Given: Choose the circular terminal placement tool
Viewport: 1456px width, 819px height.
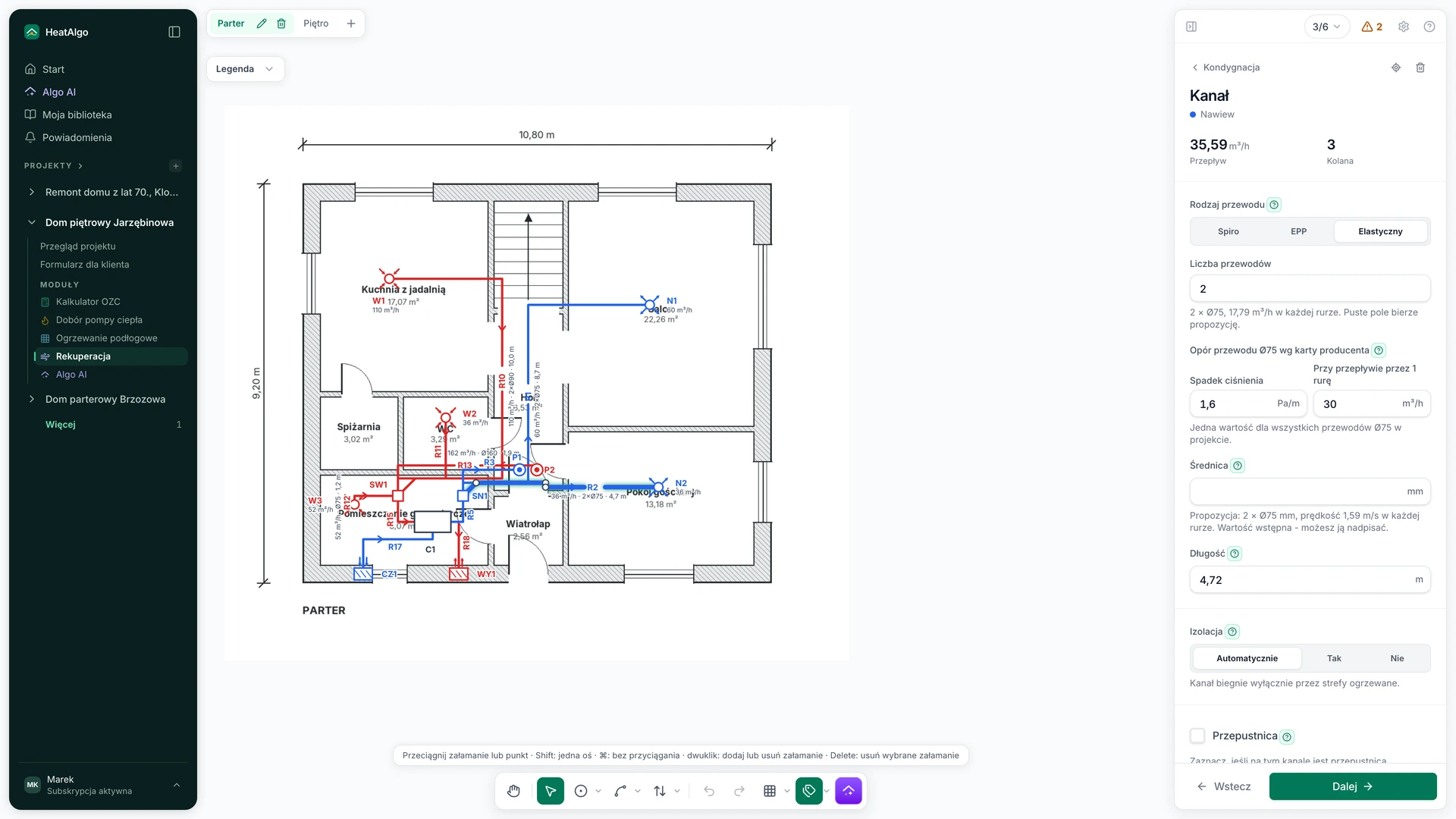Looking at the screenshot, I should (581, 791).
